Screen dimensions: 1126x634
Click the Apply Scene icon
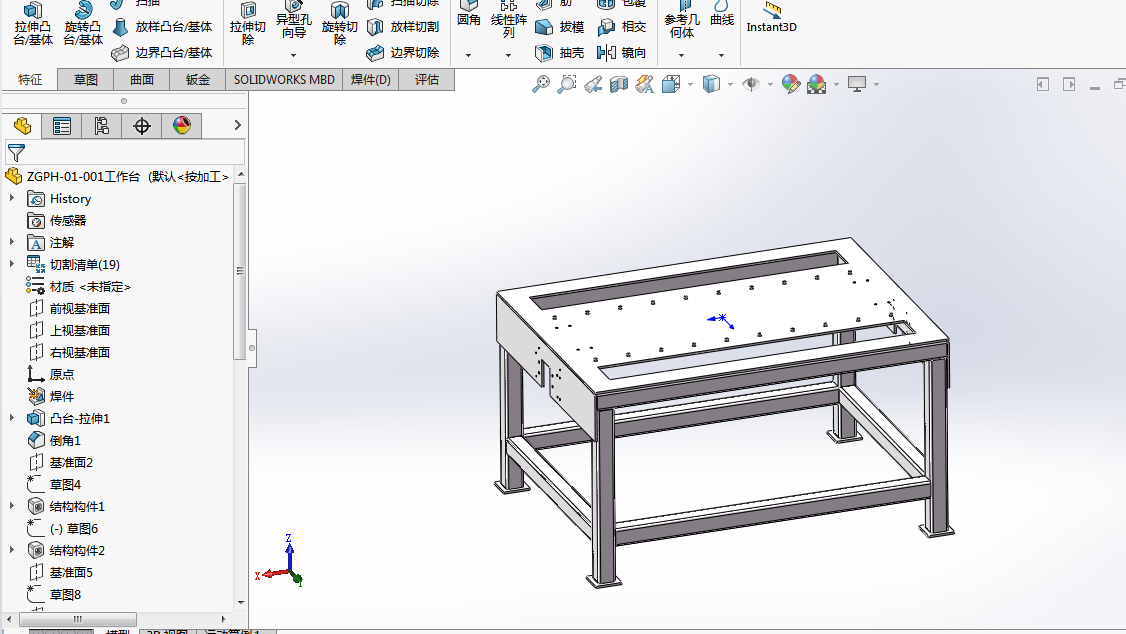816,84
